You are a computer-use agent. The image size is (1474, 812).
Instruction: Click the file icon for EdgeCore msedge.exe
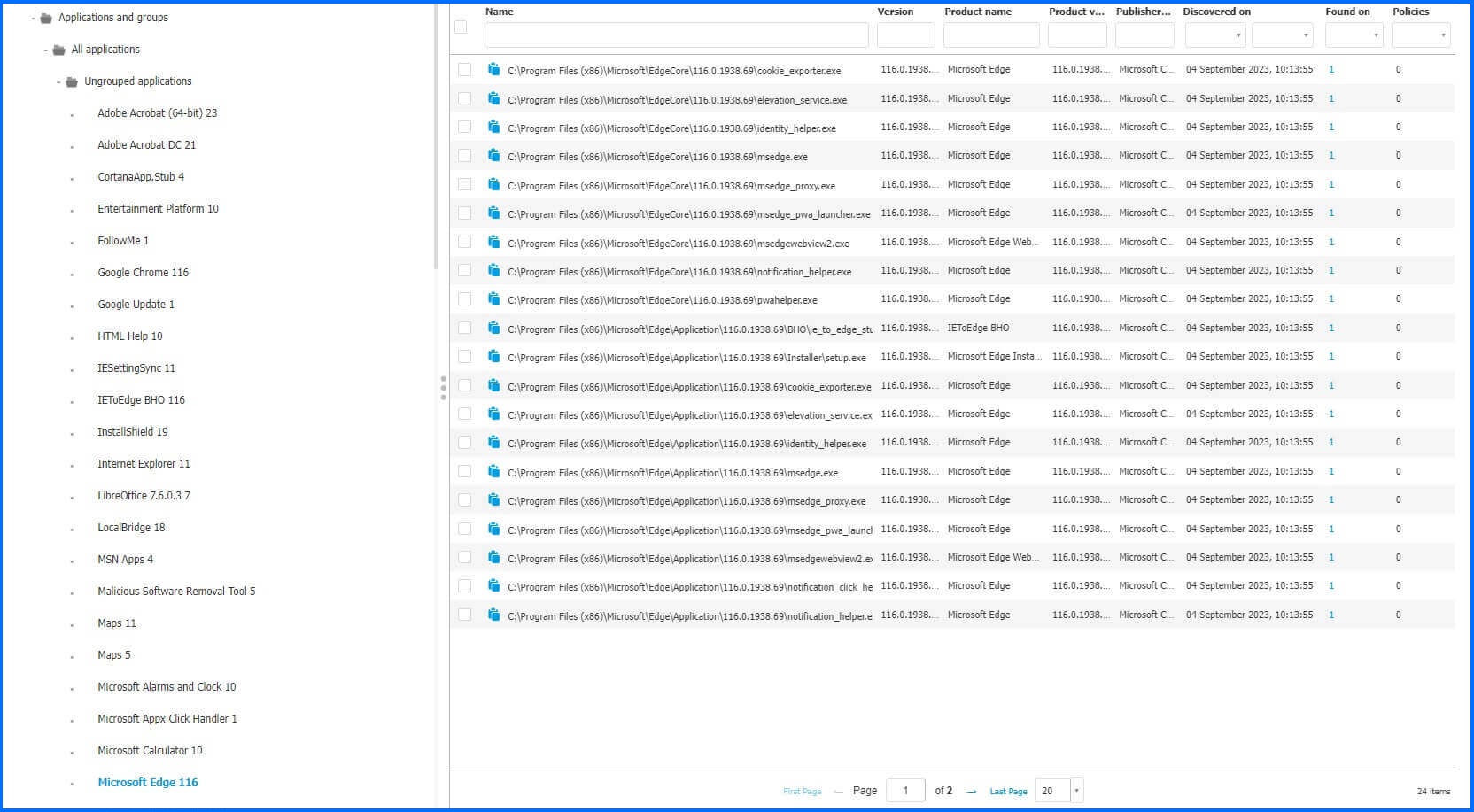(493, 155)
